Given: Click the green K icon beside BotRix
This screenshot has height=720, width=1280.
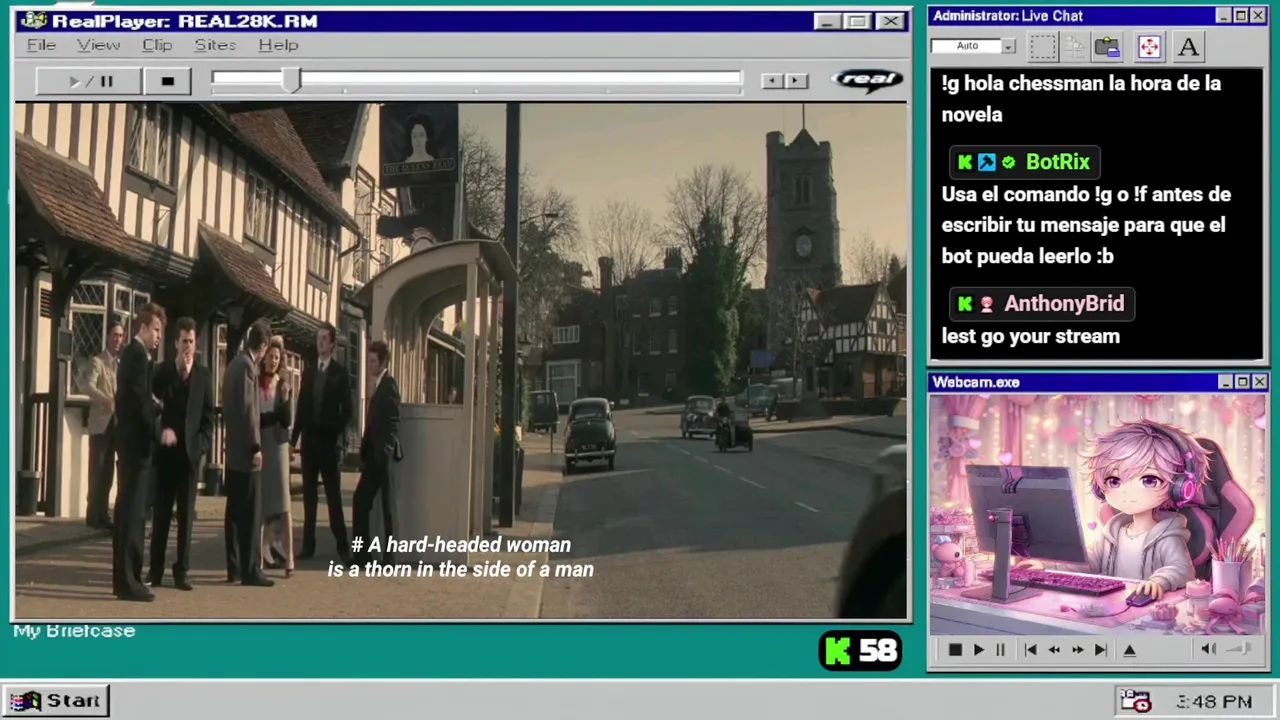Looking at the screenshot, I should (x=965, y=162).
